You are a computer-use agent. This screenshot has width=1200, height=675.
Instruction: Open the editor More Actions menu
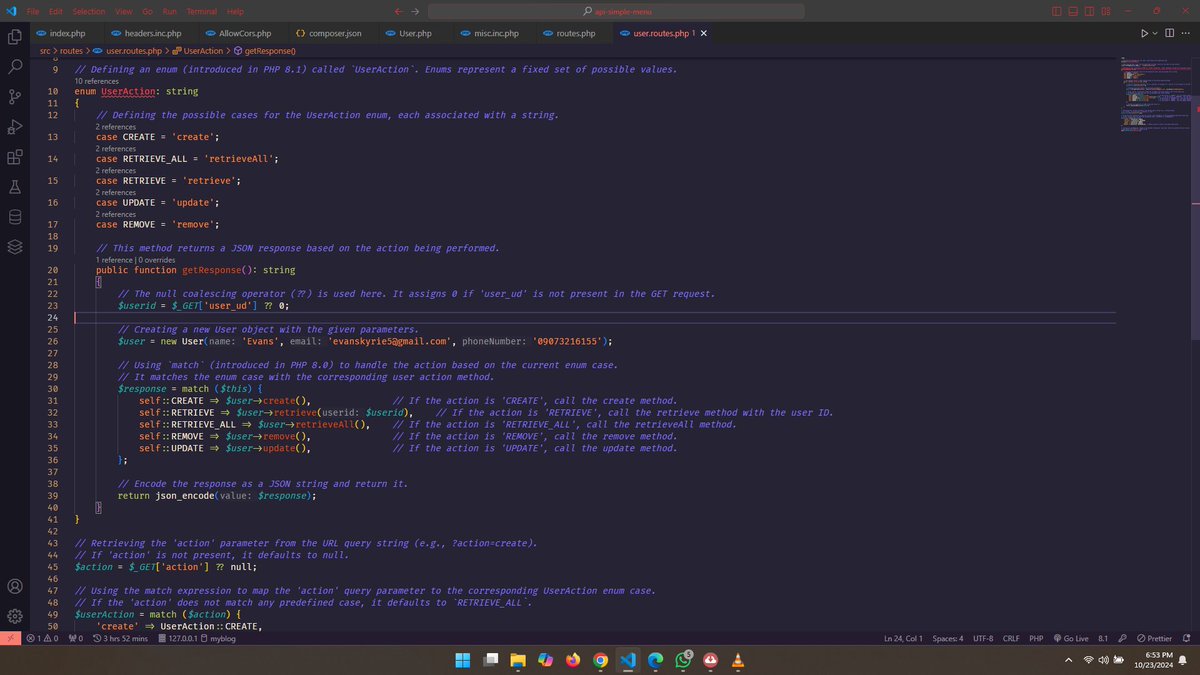[x=1186, y=33]
